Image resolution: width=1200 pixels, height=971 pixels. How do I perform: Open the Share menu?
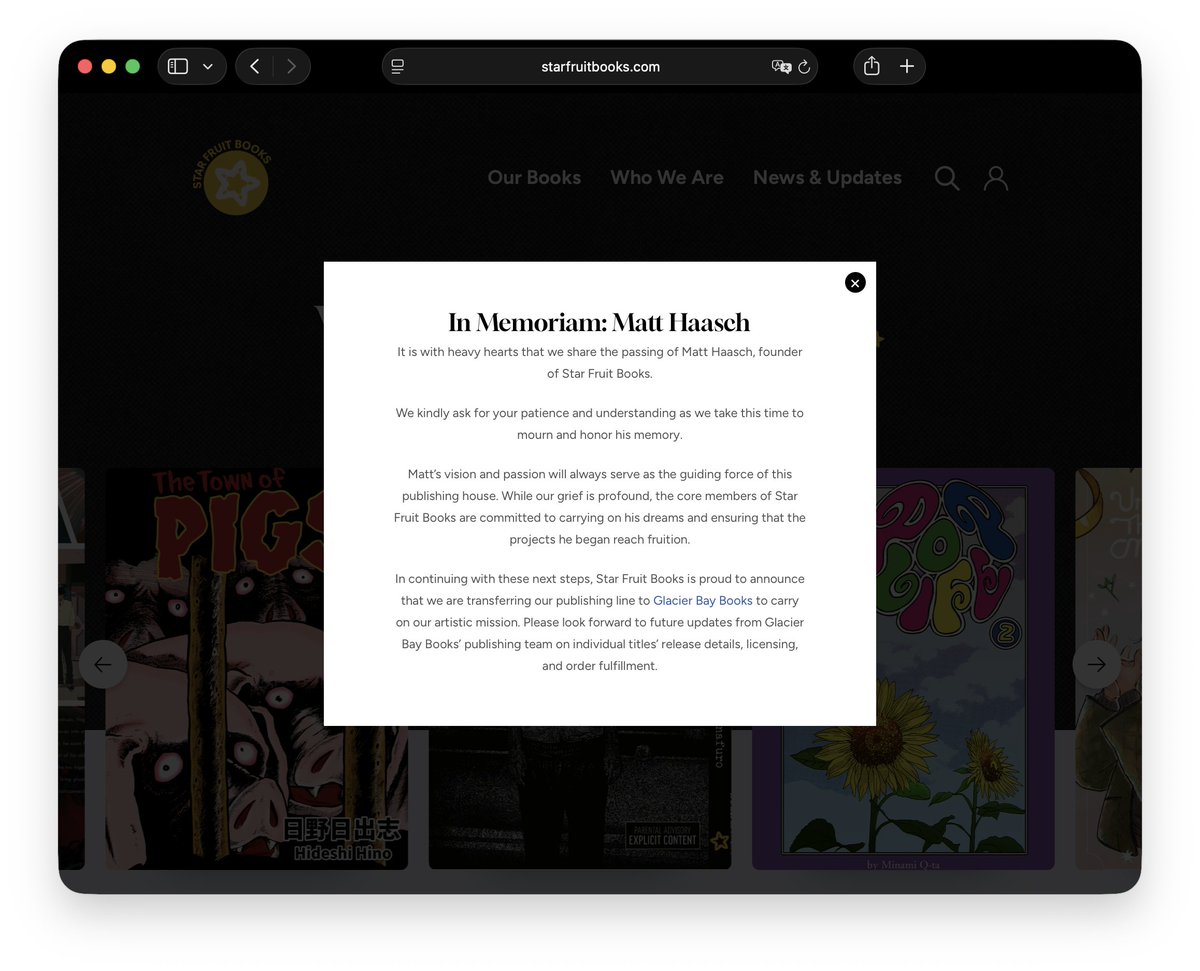pyautogui.click(x=872, y=67)
